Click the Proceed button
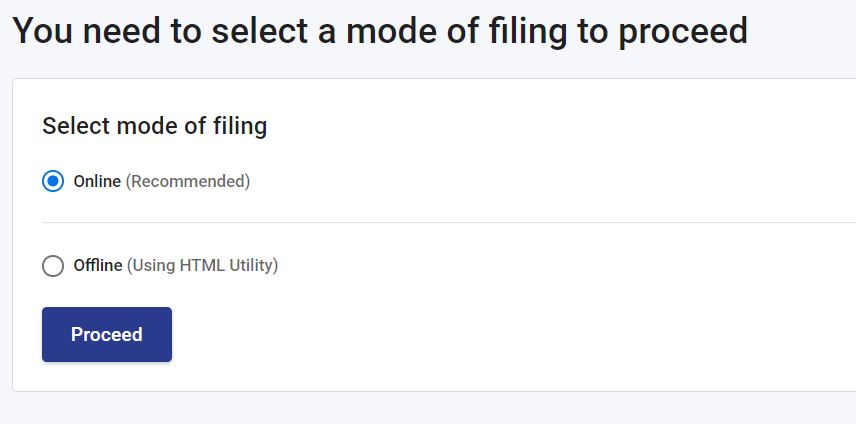856x424 pixels. pyautogui.click(x=107, y=335)
